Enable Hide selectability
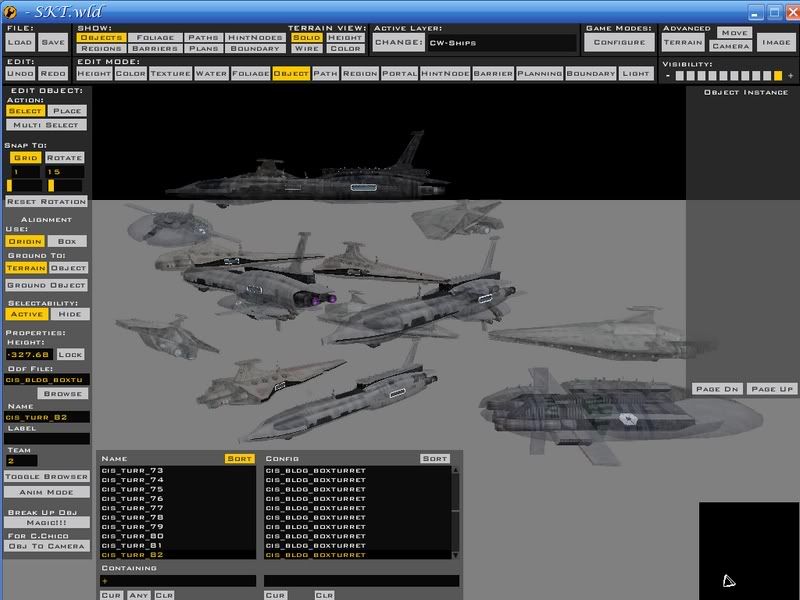The image size is (800, 600). tap(70, 314)
